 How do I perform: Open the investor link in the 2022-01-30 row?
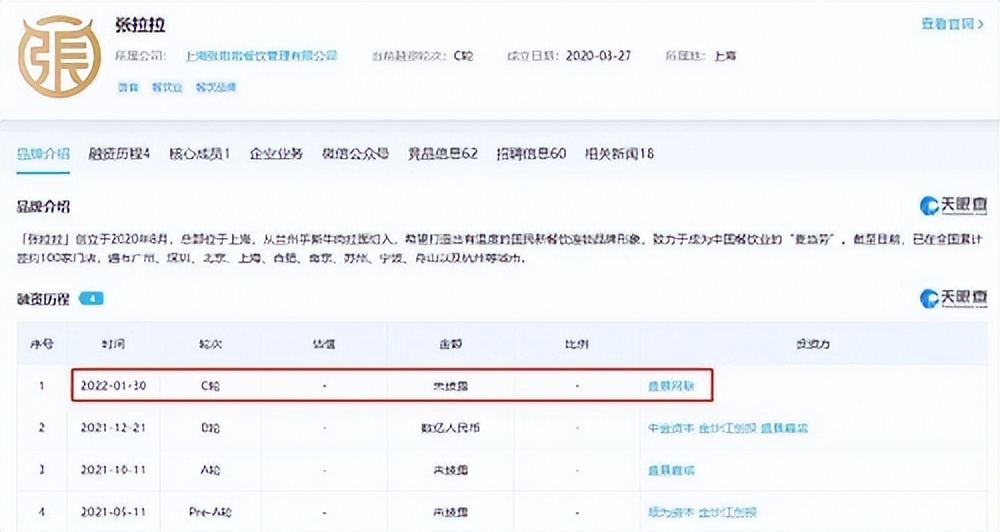click(671, 386)
